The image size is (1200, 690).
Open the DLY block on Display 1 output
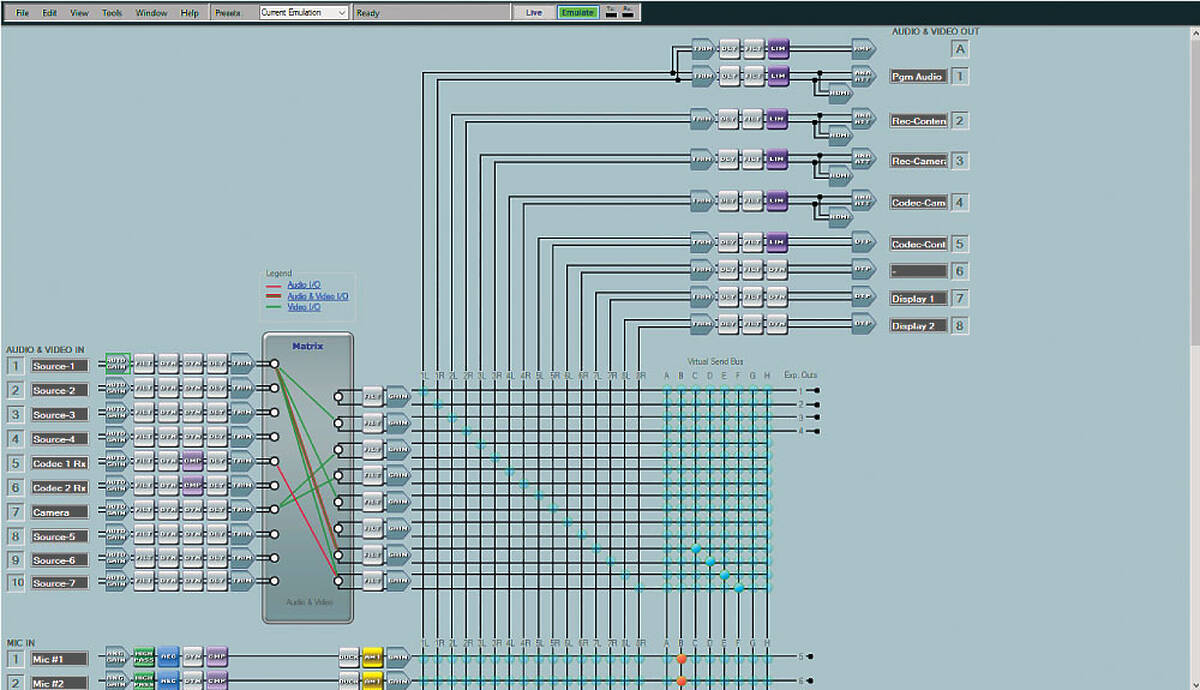[x=729, y=297]
